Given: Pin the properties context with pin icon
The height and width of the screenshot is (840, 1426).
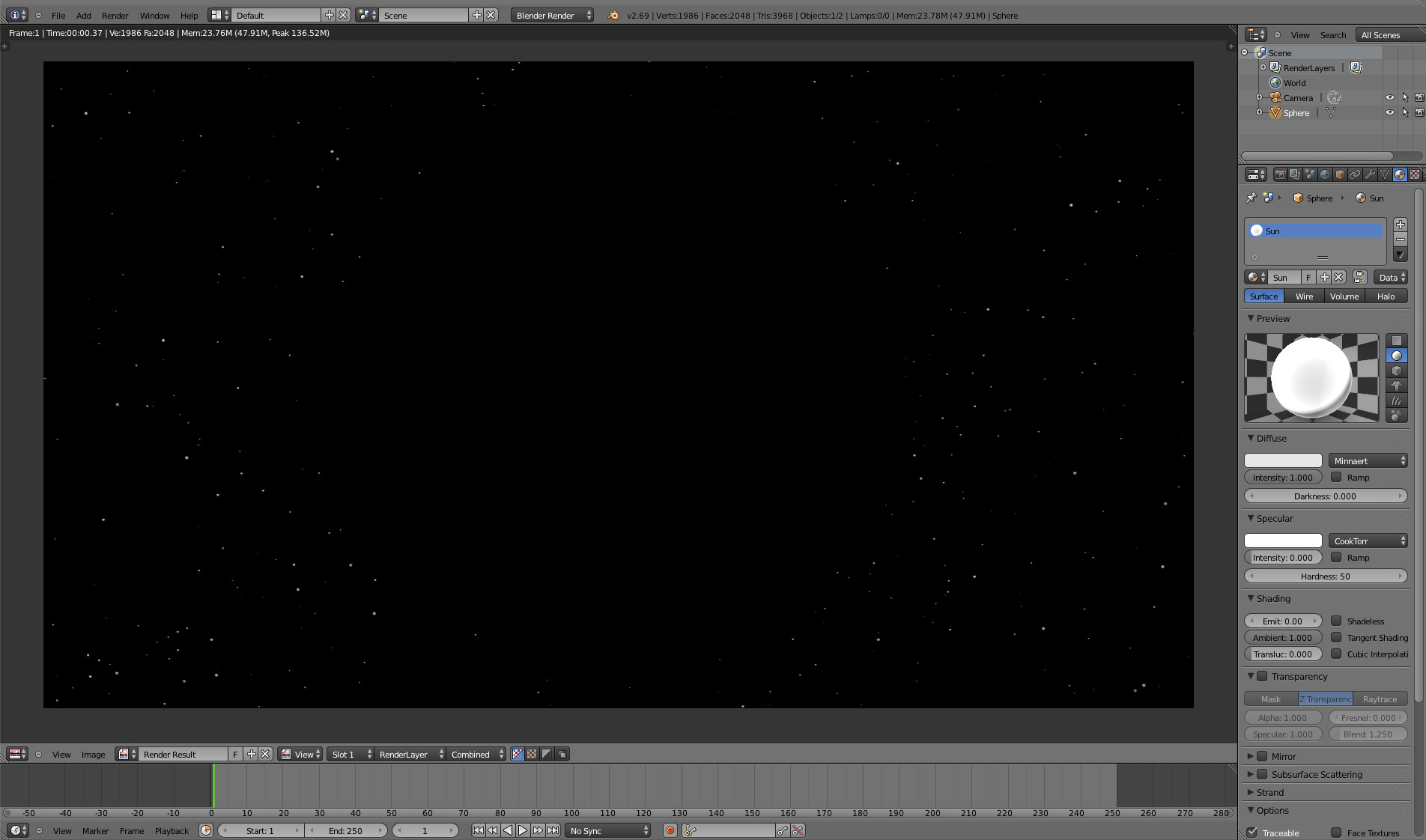Looking at the screenshot, I should 1251,198.
